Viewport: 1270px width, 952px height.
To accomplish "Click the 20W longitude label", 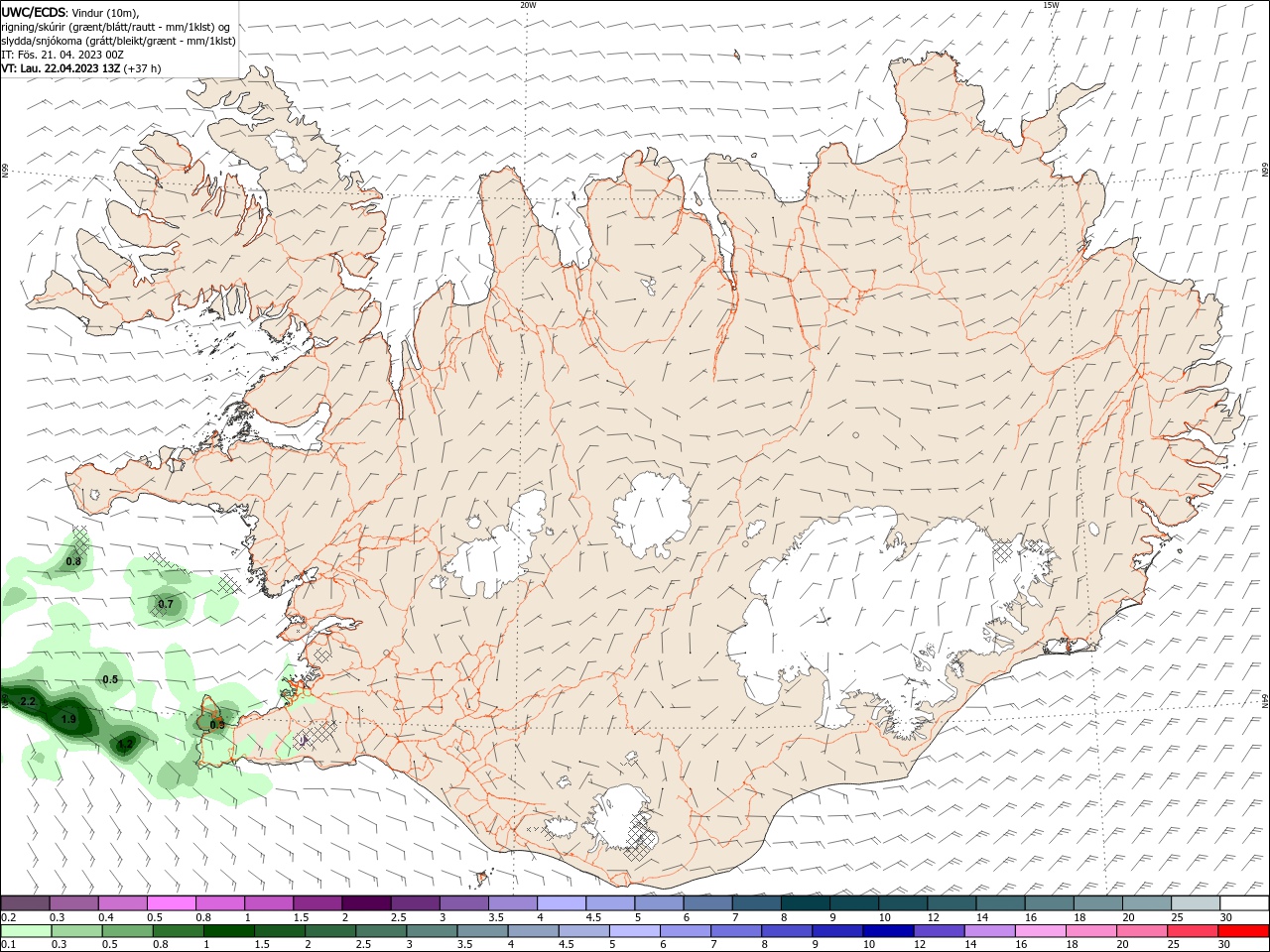I will [x=528, y=5].
